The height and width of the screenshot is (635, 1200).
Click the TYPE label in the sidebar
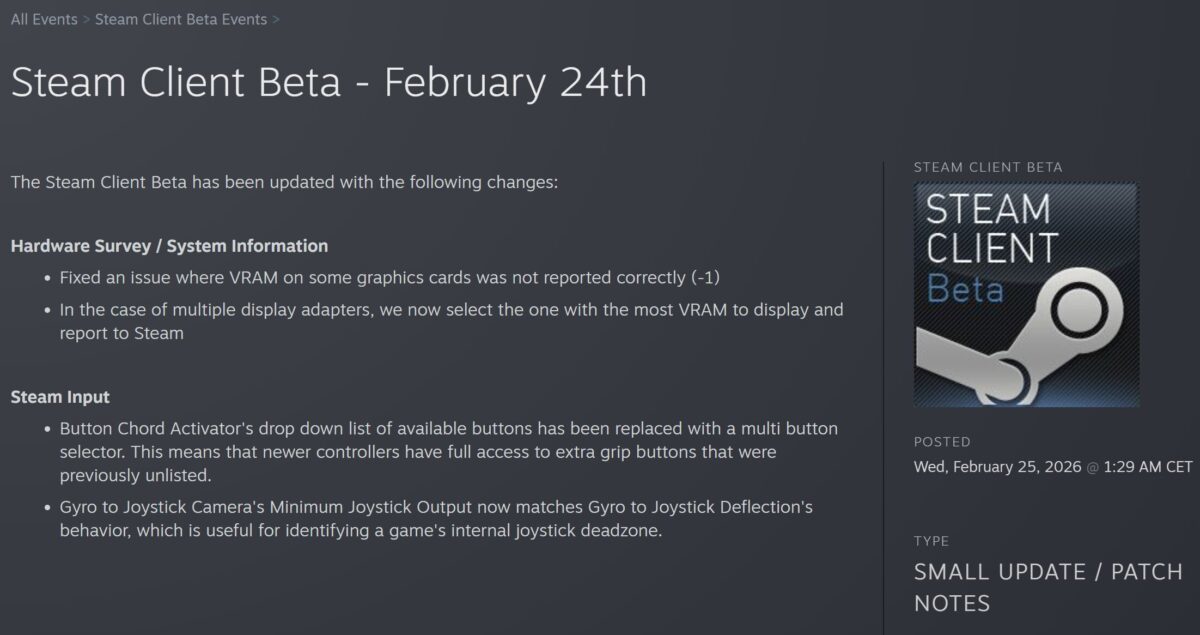931,541
